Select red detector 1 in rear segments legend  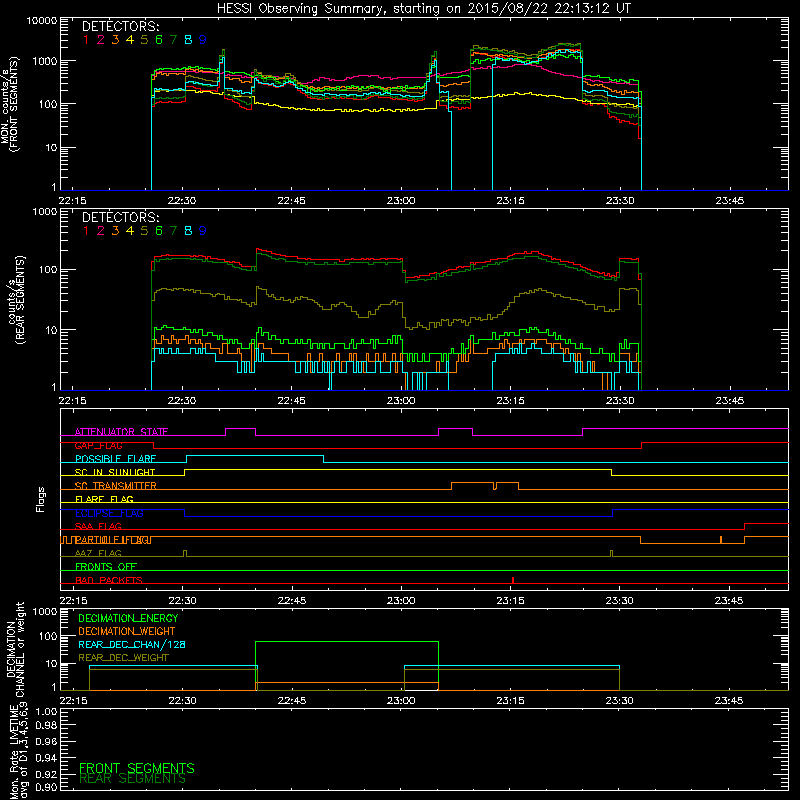coord(86,231)
